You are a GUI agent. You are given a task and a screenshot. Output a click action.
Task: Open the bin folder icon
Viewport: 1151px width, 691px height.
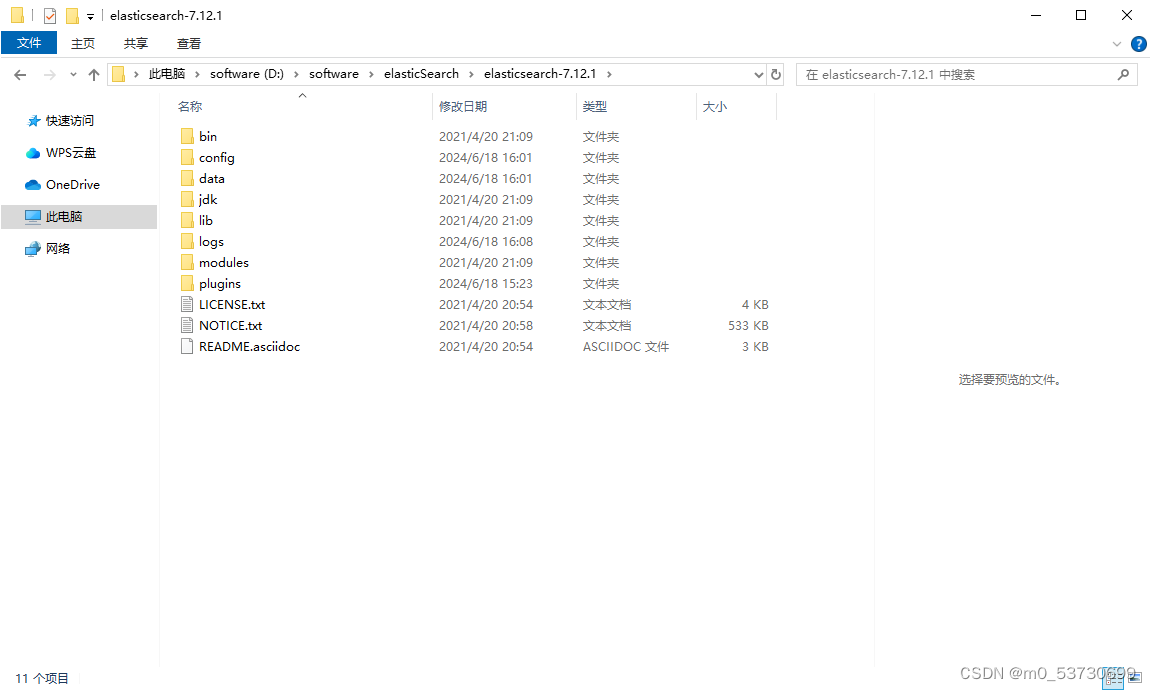click(187, 136)
